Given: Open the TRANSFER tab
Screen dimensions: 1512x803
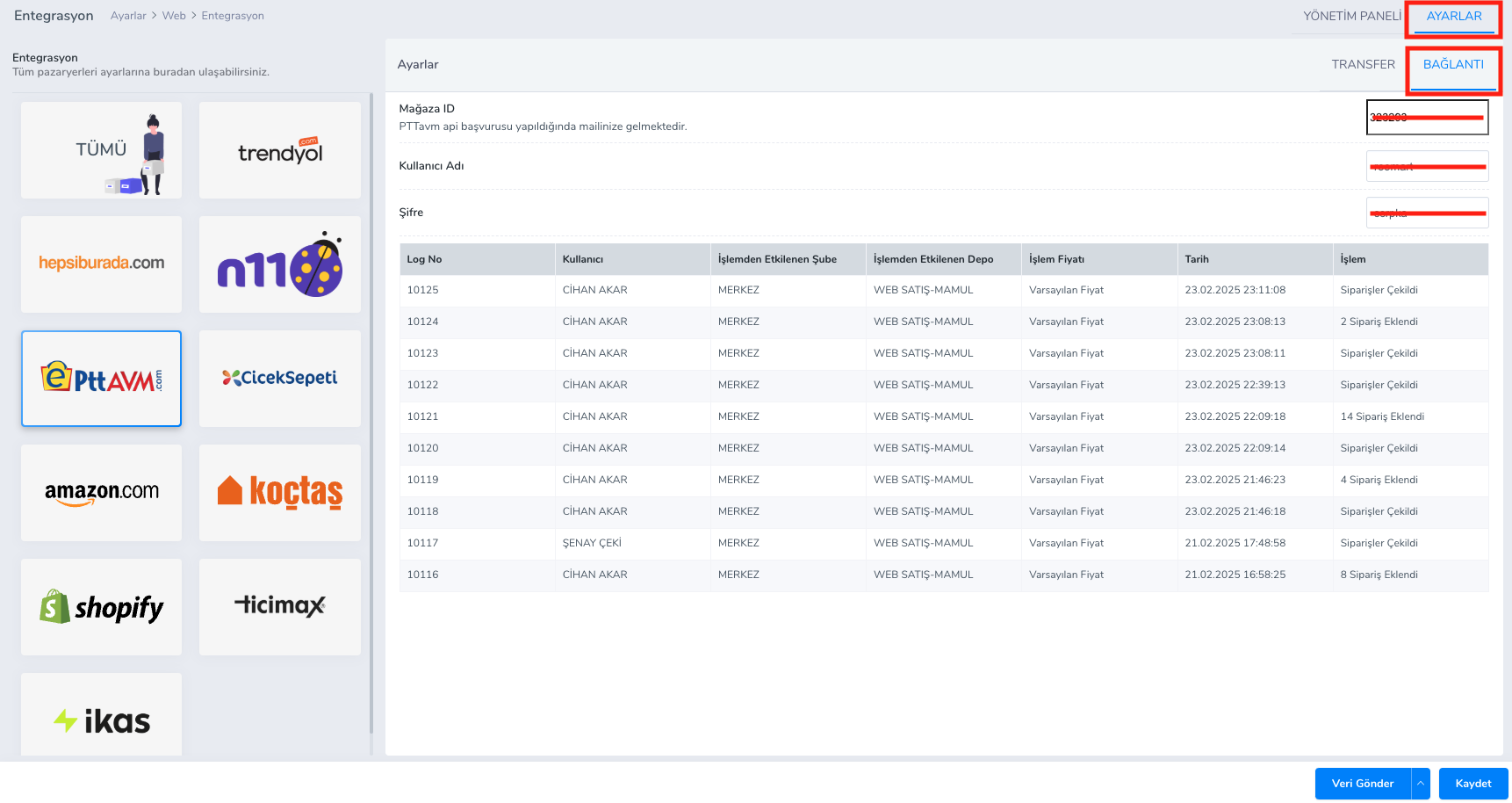Looking at the screenshot, I should pos(1363,65).
